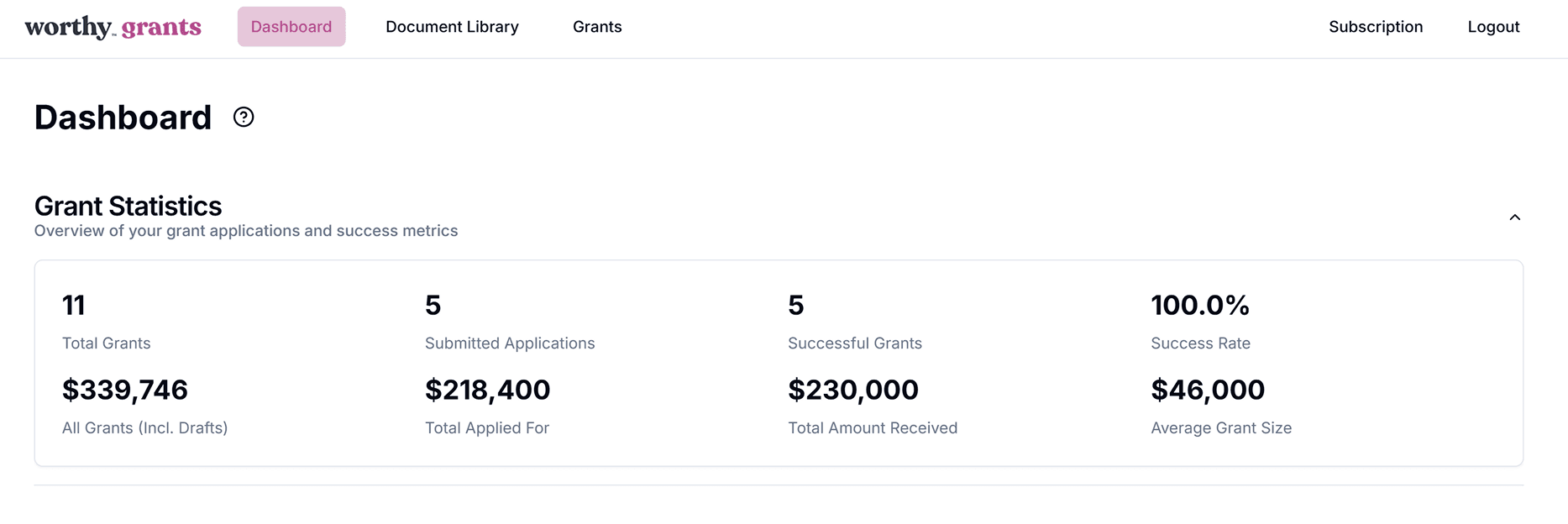Click the $230,000 total received amount
Screen dimensions: 1568x524
853,390
